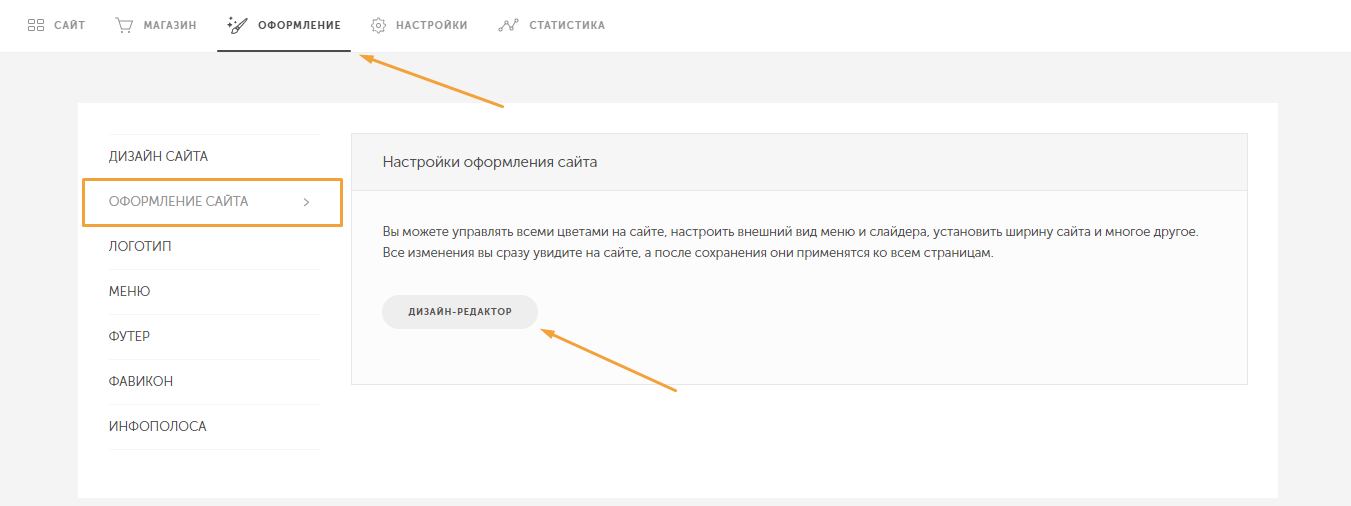Select ОФОРМЛЕНИЕ САЙТА sidebar item
The image size is (1351, 506).
pyautogui.click(x=213, y=202)
